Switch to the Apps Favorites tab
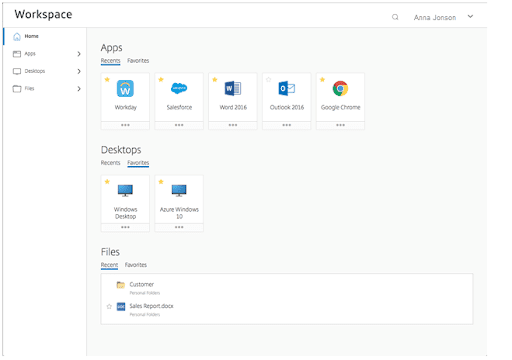The height and width of the screenshot is (360, 512). (x=138, y=61)
